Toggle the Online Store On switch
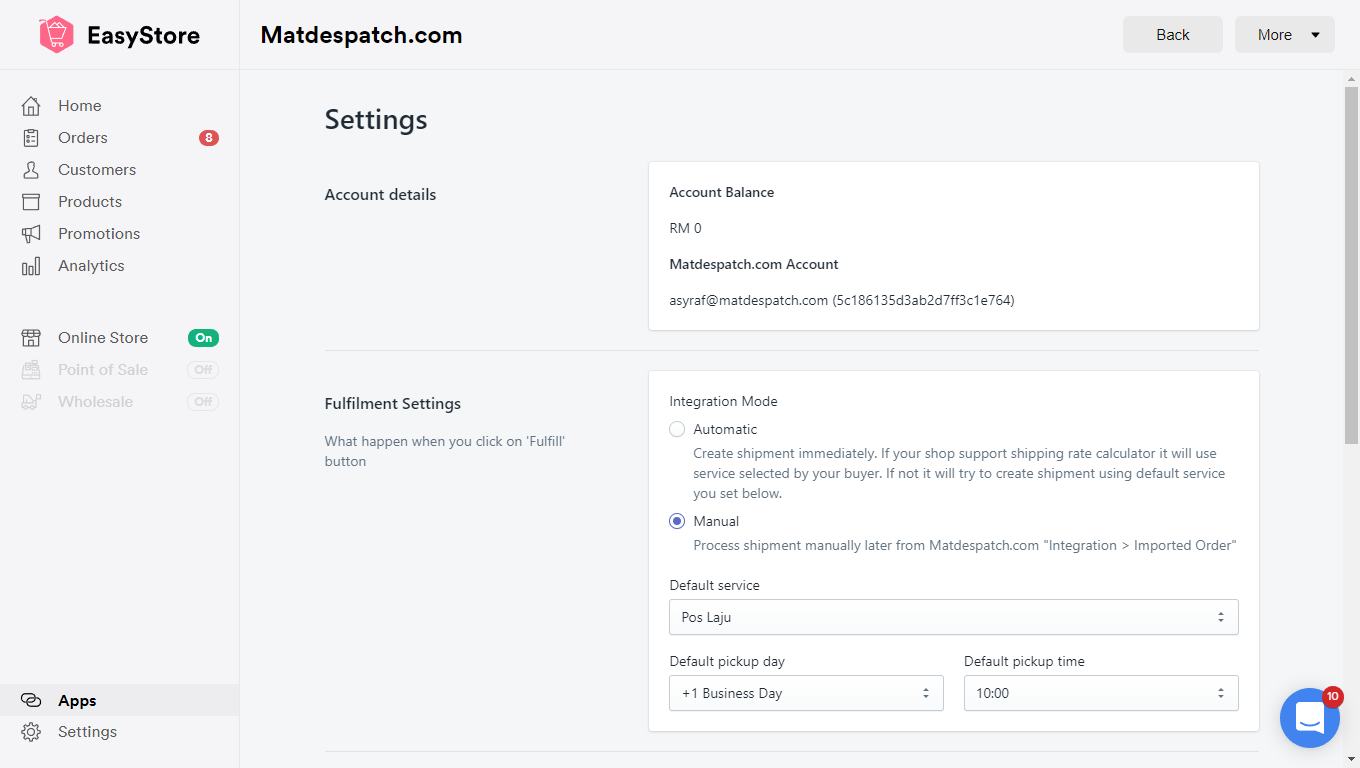Screen dimensions: 1360x768 pyautogui.click(x=203, y=338)
